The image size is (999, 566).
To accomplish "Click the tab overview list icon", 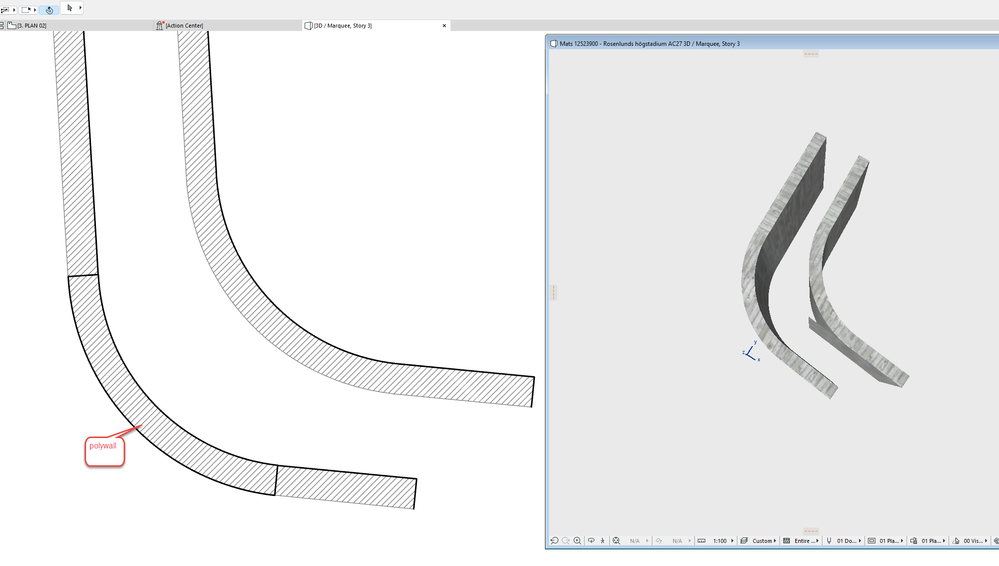I will [2, 25].
